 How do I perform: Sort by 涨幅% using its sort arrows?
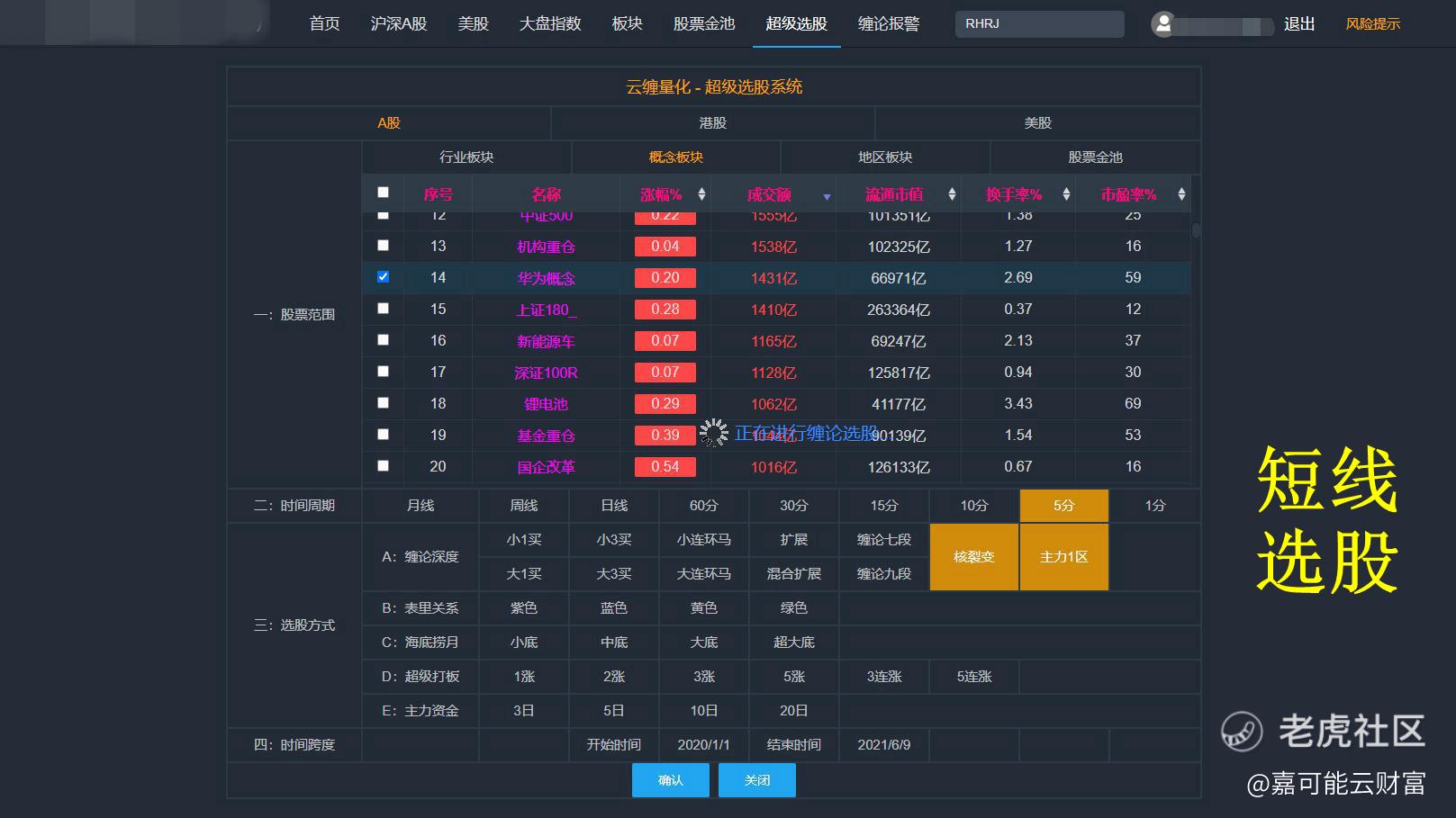701,194
